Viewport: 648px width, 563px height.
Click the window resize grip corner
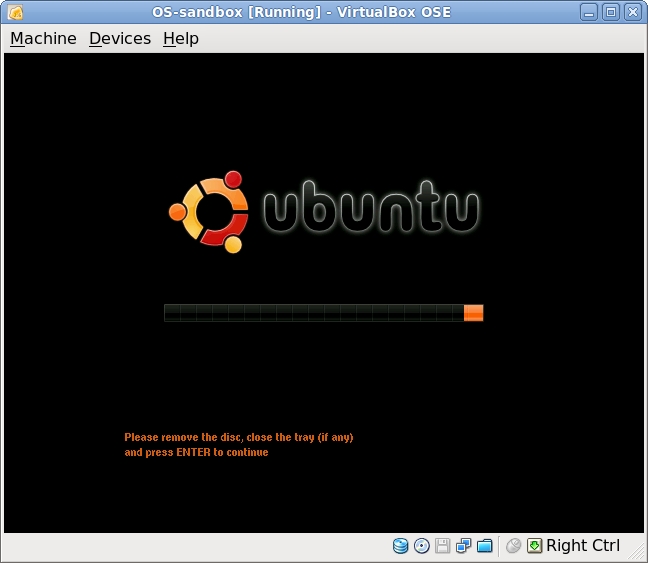tap(638, 553)
